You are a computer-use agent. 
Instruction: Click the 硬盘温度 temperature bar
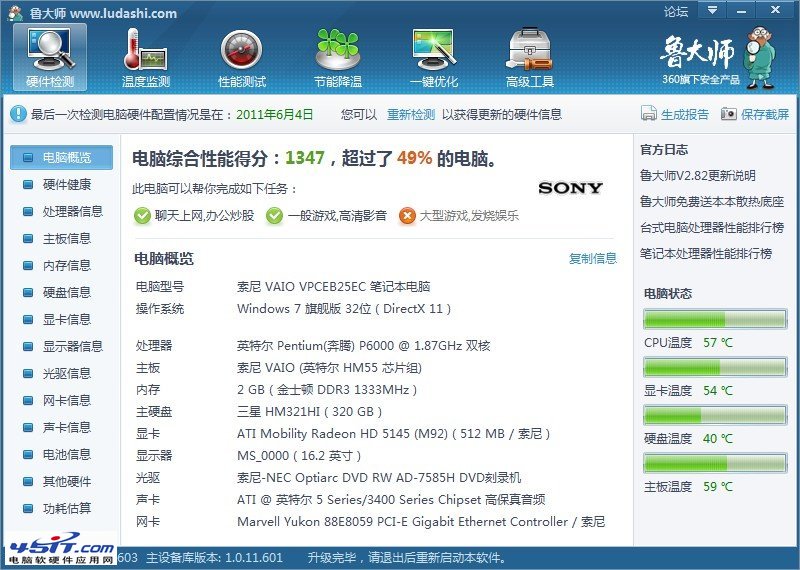(715, 415)
